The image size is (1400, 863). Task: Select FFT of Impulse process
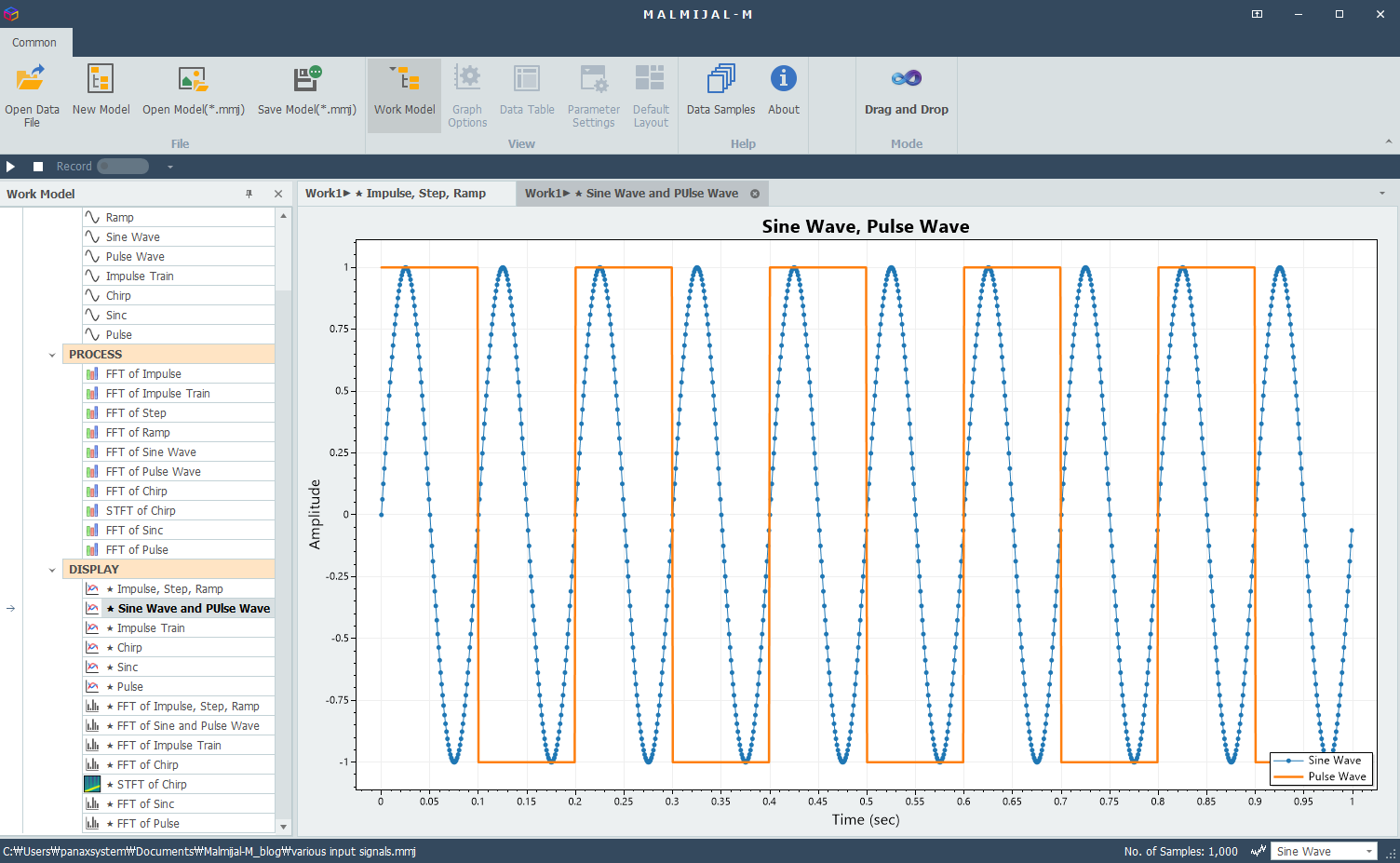(179, 374)
